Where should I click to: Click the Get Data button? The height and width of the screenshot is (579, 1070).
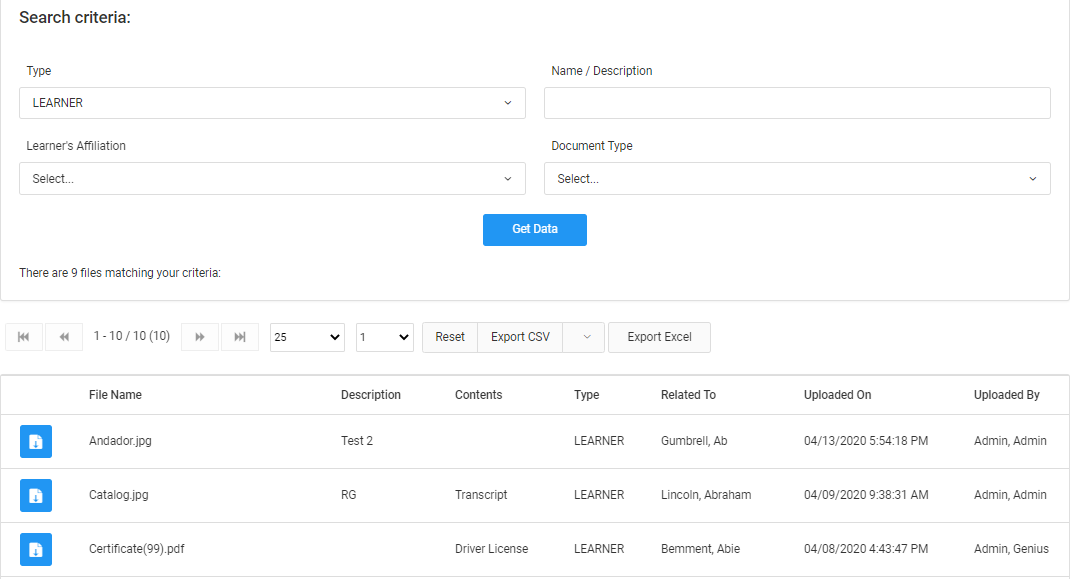pos(535,229)
